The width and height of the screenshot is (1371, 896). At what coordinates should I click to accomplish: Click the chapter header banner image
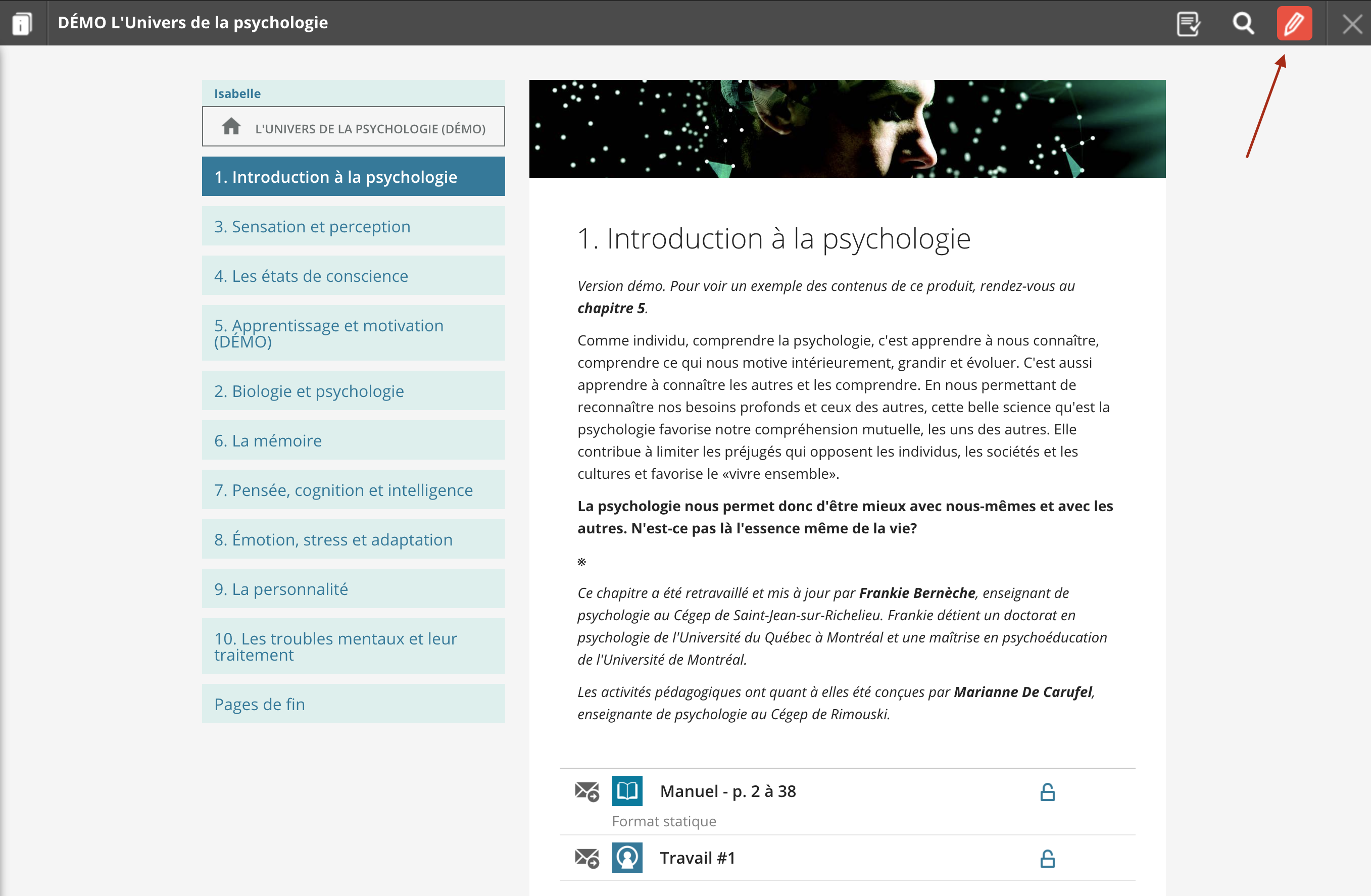[x=847, y=128]
